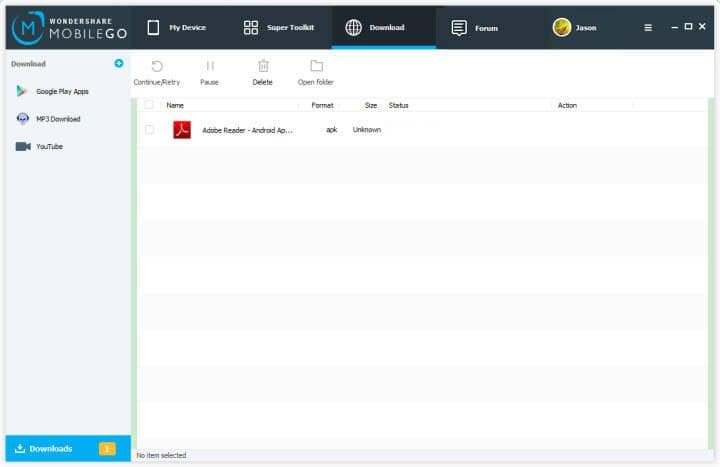Click the downloads count badge
720x467 pixels.
(107, 449)
